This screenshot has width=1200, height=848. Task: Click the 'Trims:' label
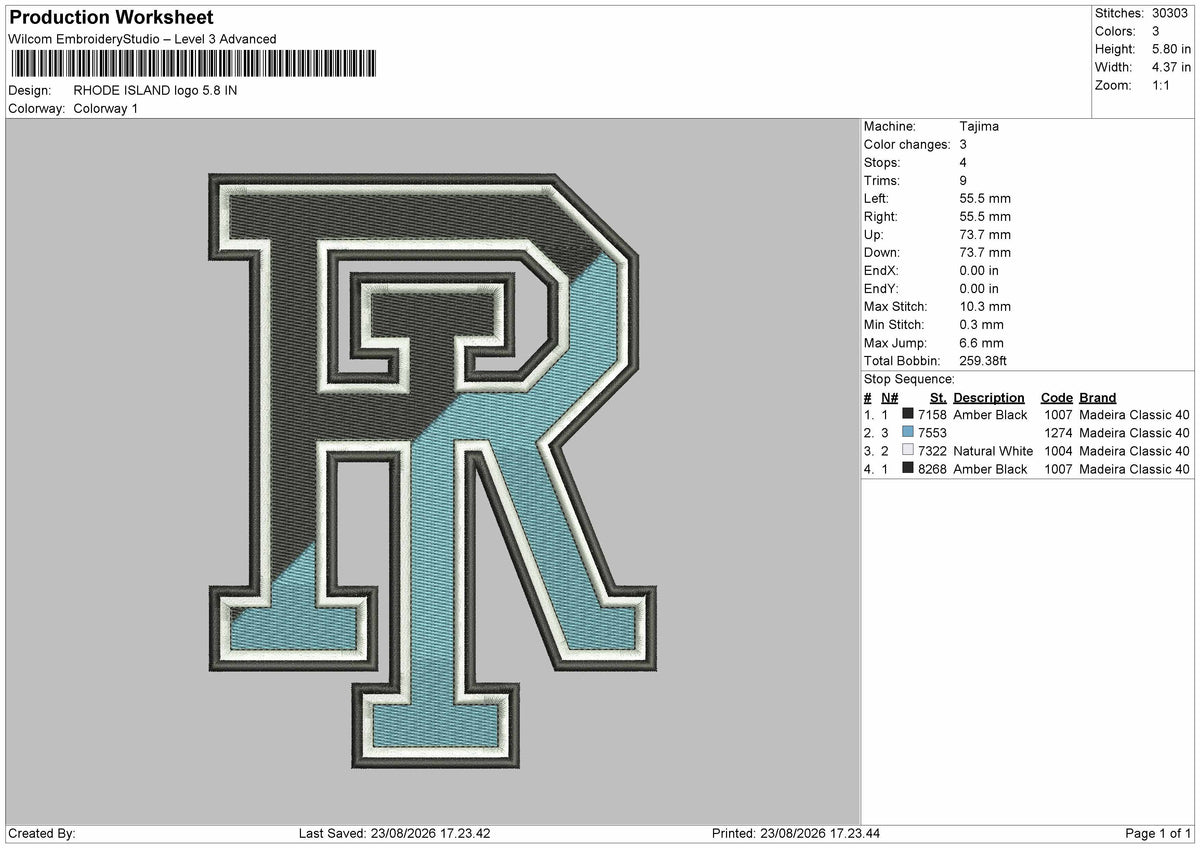[882, 180]
